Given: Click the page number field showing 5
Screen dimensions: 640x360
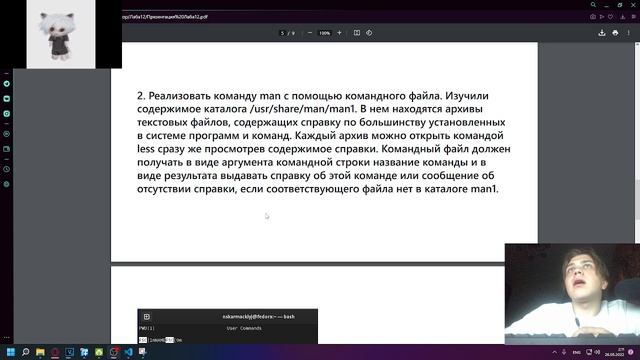Looking at the screenshot, I should pos(282,33).
